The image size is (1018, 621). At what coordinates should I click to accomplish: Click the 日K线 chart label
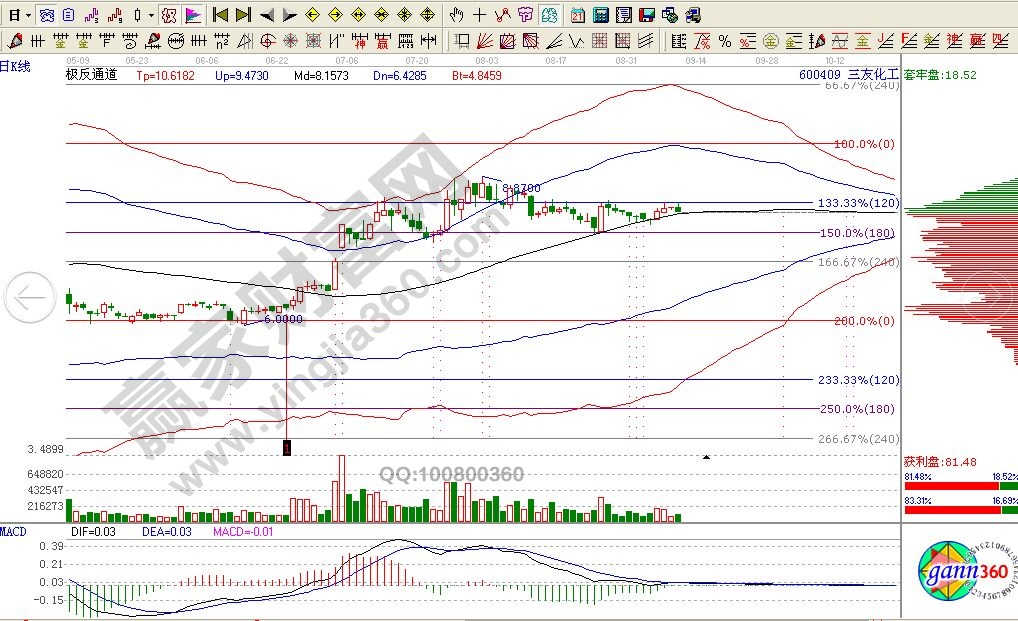coord(16,66)
